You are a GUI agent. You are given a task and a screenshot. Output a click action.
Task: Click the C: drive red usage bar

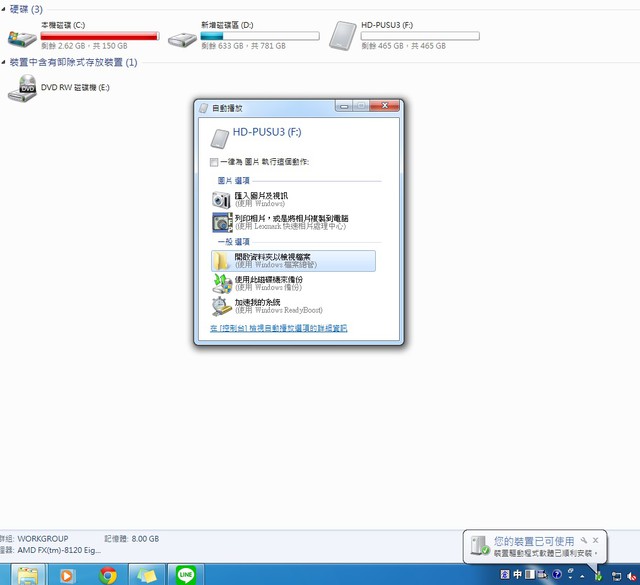(x=100, y=36)
